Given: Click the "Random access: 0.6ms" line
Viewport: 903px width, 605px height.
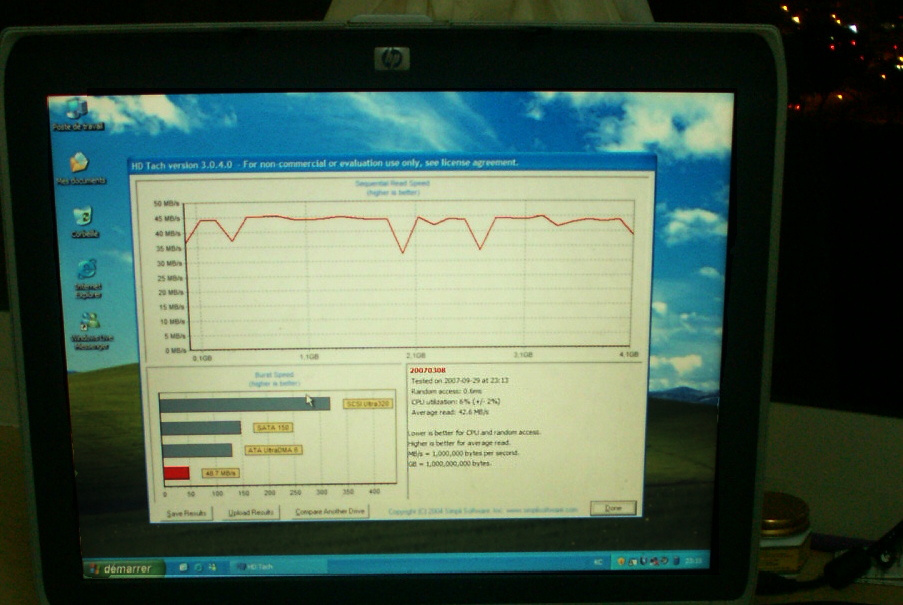Looking at the screenshot, I should pos(446,391).
